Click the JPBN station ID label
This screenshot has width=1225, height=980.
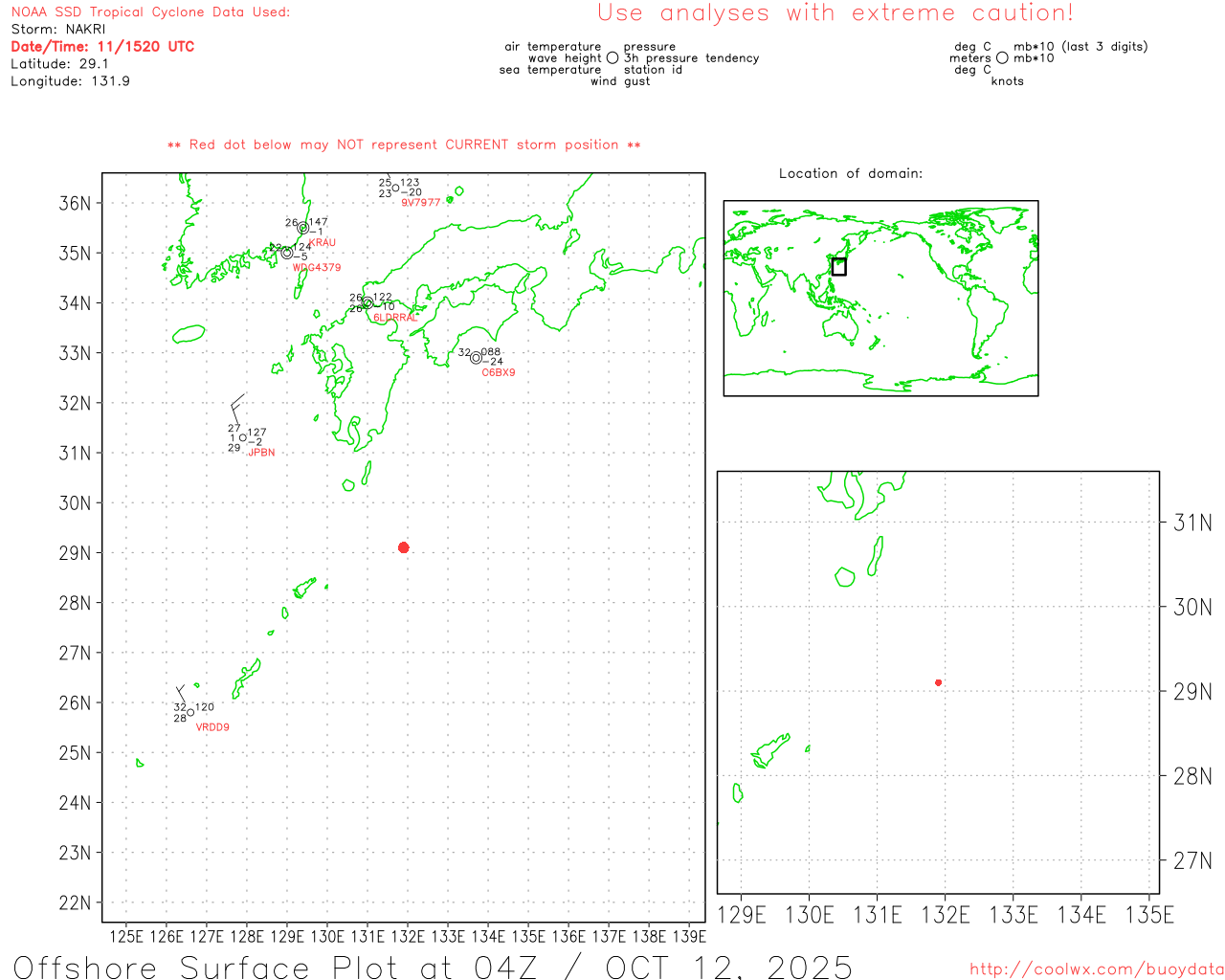click(261, 453)
